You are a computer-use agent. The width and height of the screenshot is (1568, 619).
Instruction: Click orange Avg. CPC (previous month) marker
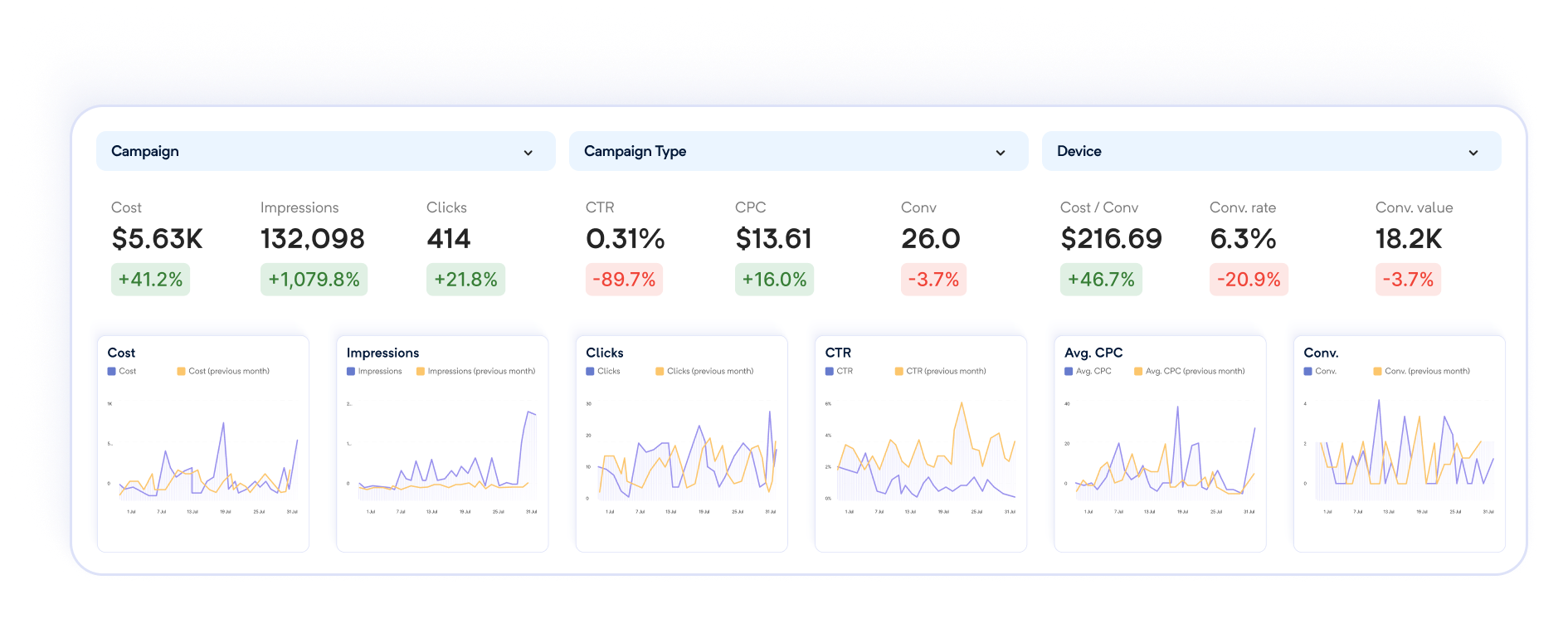[1138, 372]
